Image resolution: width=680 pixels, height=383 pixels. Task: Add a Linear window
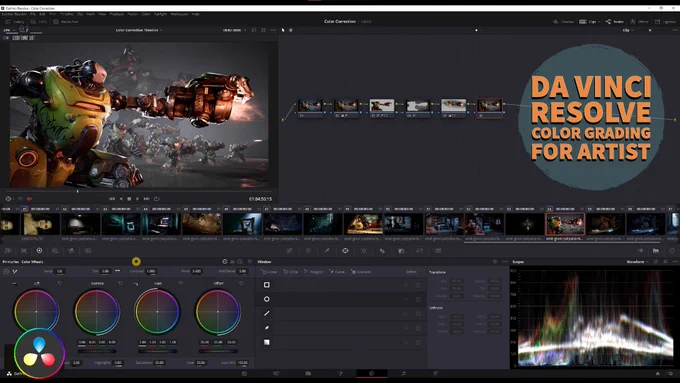269,272
